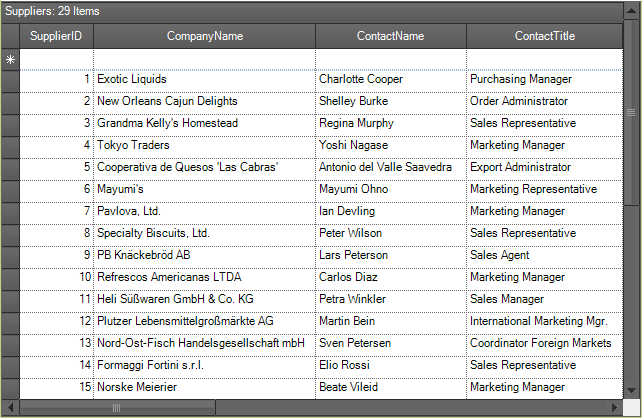Sort by CompanyName column header
Image resolution: width=642 pixels, height=418 pixels.
coord(205,36)
